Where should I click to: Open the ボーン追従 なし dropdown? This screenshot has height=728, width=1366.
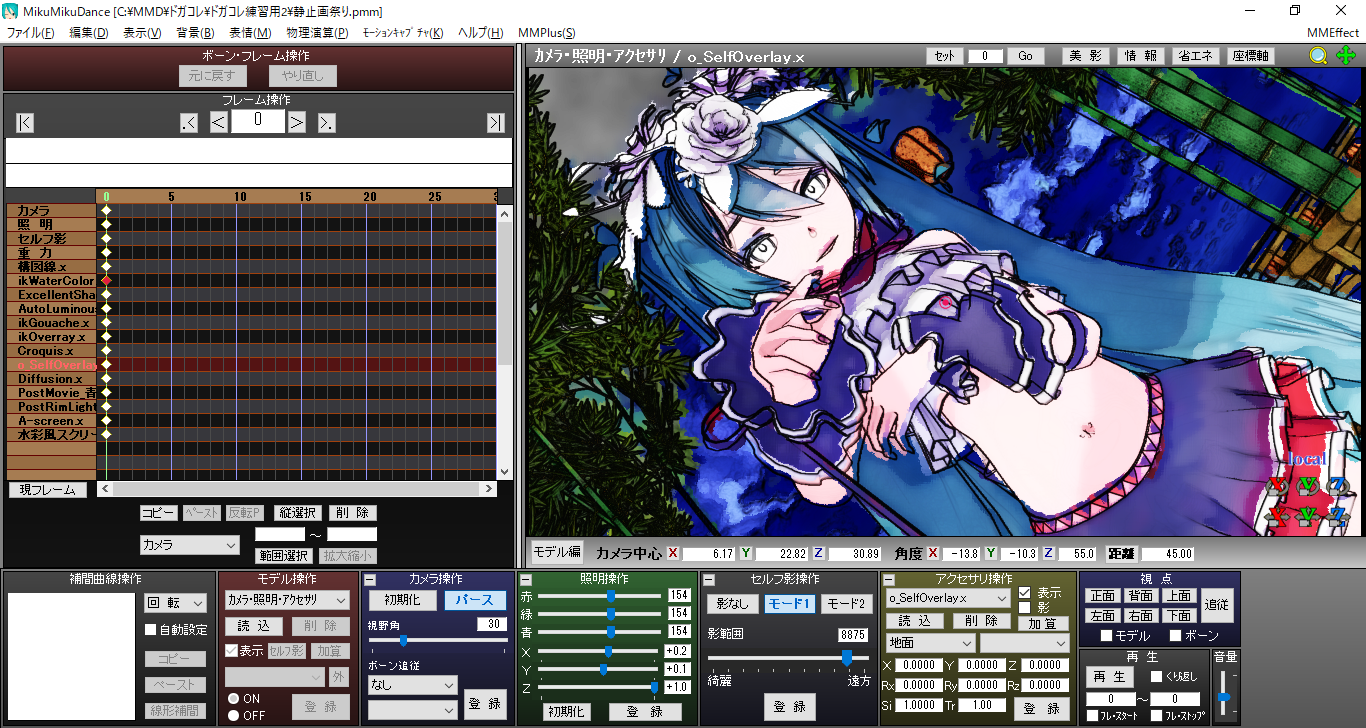click(x=412, y=685)
